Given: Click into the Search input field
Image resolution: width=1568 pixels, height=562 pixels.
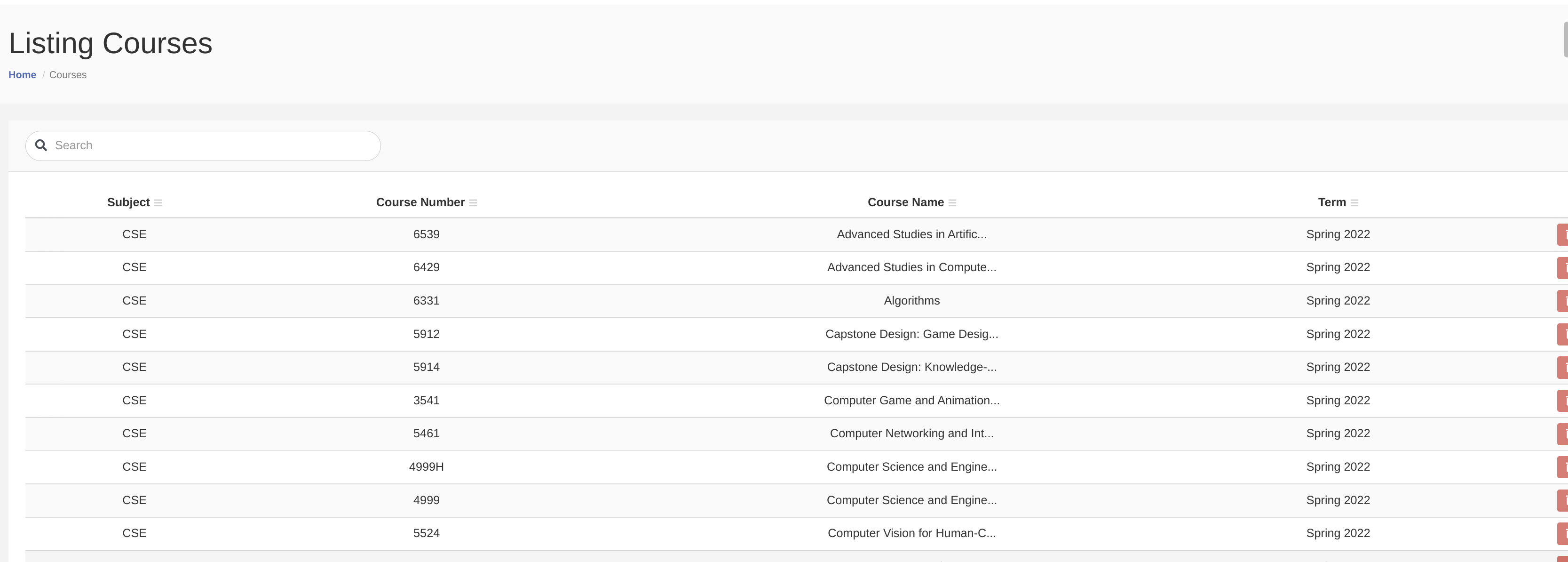Looking at the screenshot, I should coord(213,145).
